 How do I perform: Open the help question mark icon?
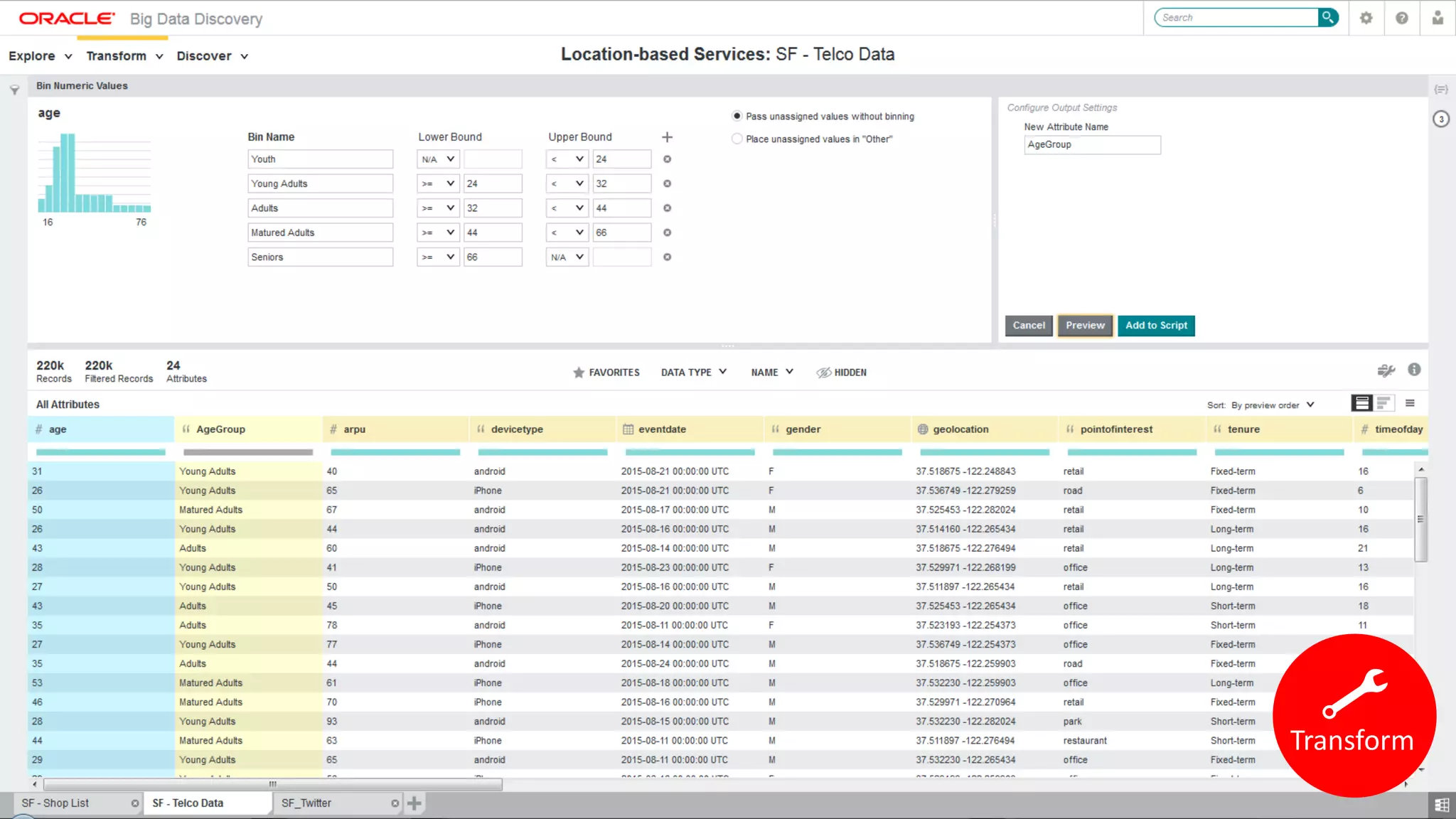(1401, 18)
